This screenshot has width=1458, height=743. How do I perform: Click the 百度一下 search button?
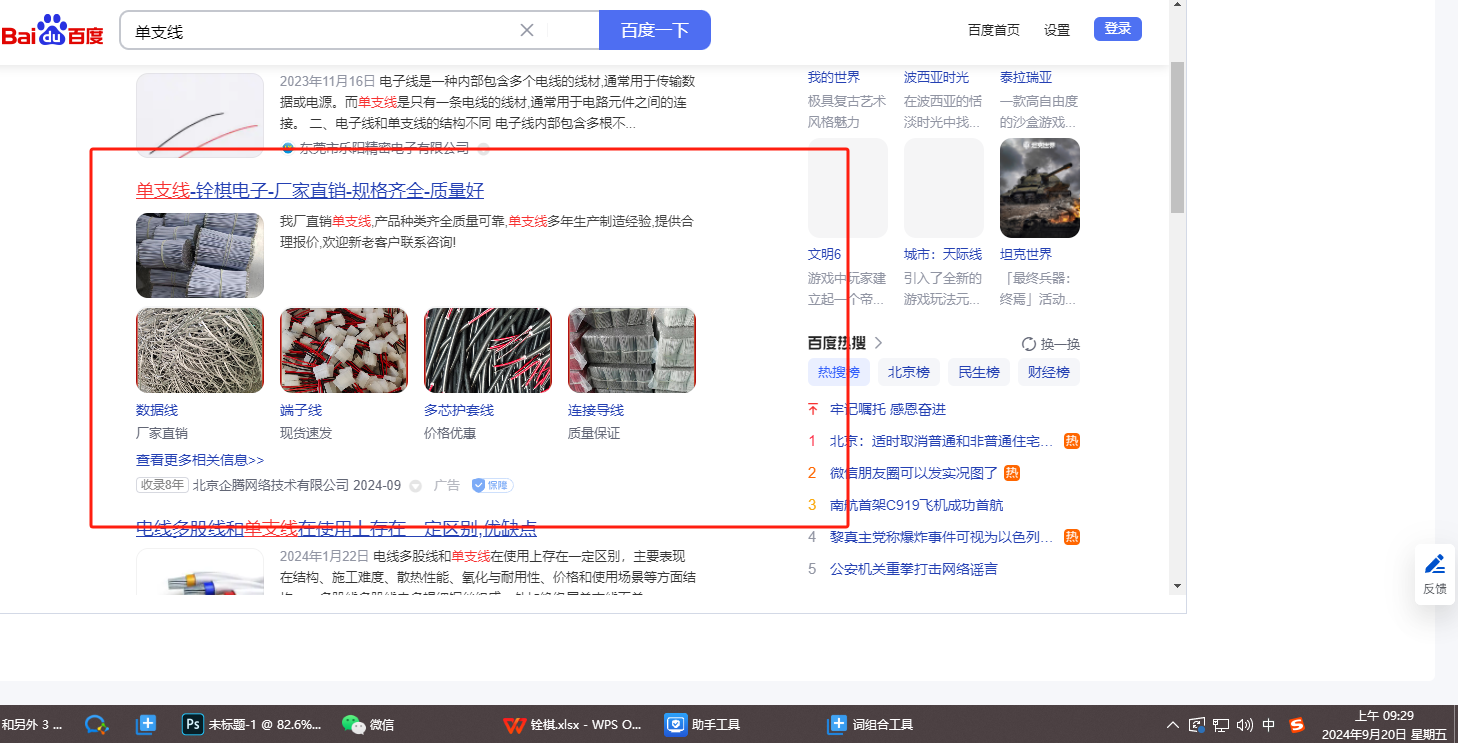tap(655, 30)
